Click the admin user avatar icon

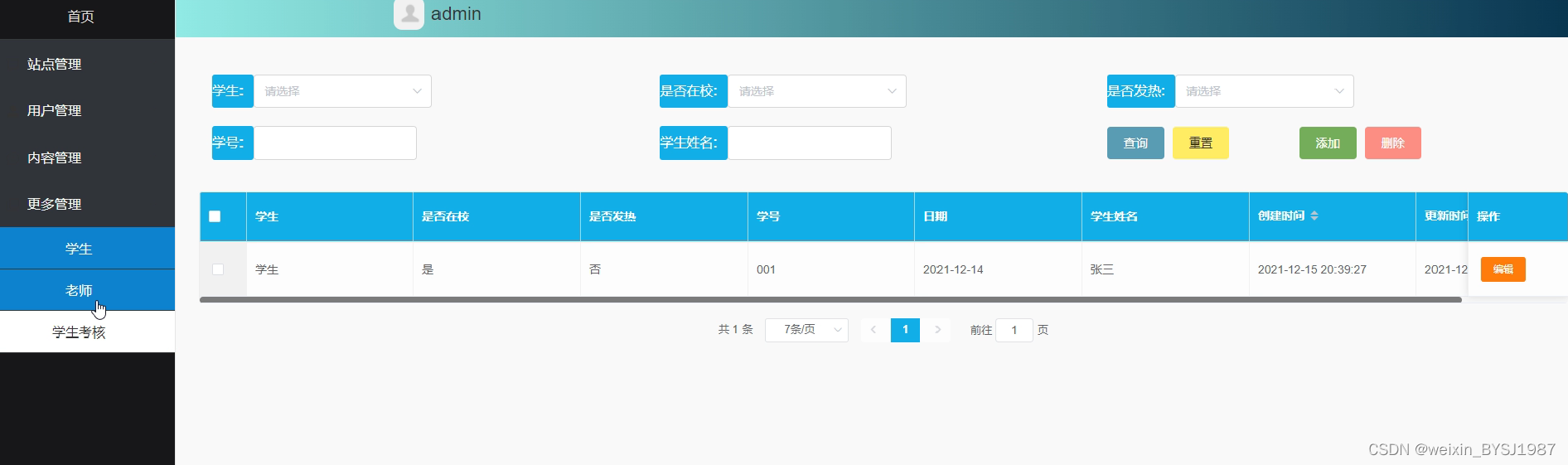click(409, 14)
